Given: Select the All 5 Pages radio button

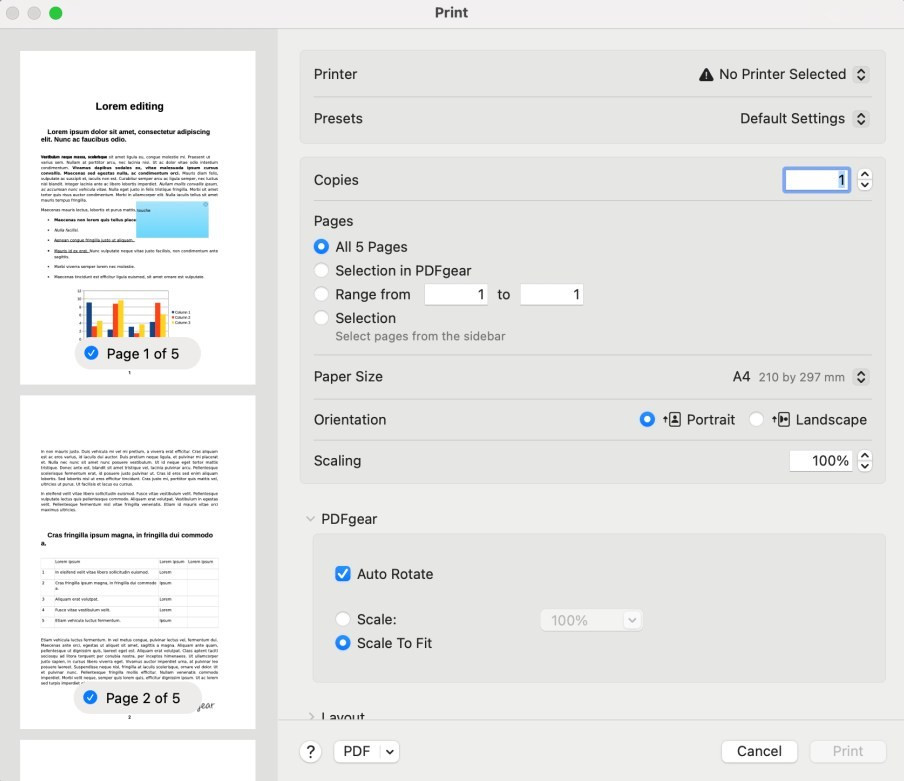Looking at the screenshot, I should 321,247.
